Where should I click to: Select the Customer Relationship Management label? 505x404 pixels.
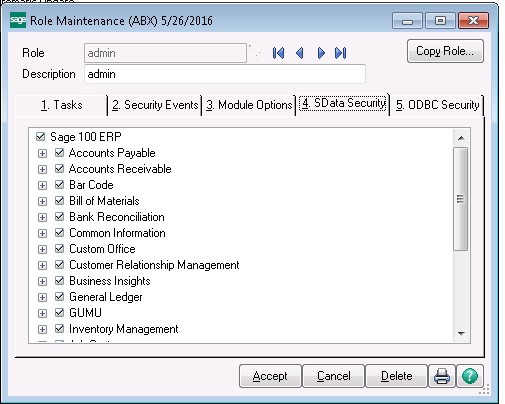click(x=154, y=265)
